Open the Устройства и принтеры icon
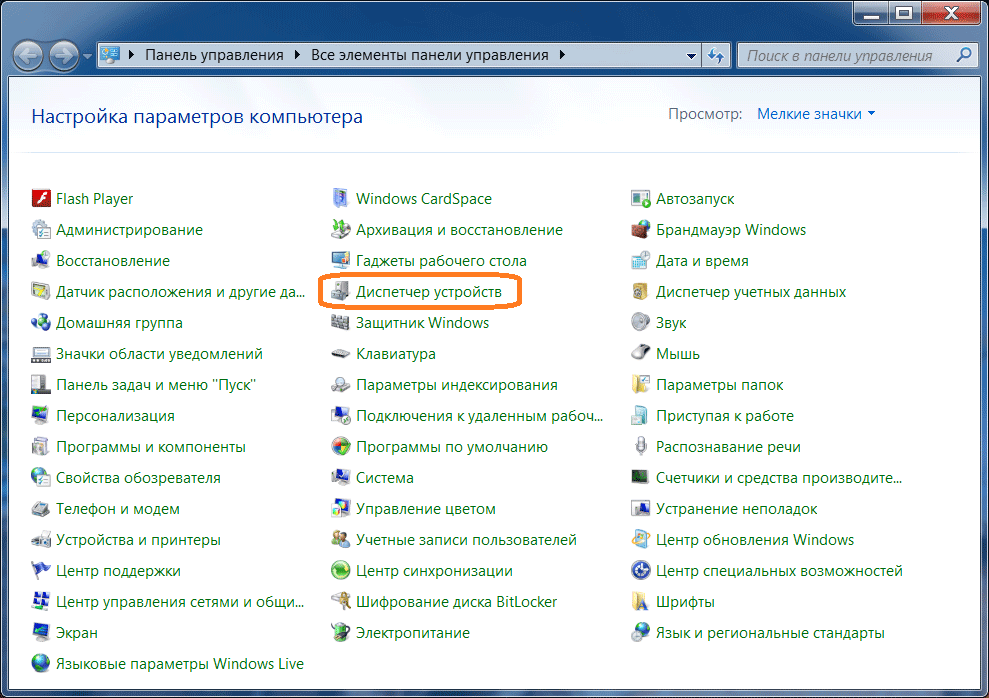The width and height of the screenshot is (989, 698). pos(41,540)
